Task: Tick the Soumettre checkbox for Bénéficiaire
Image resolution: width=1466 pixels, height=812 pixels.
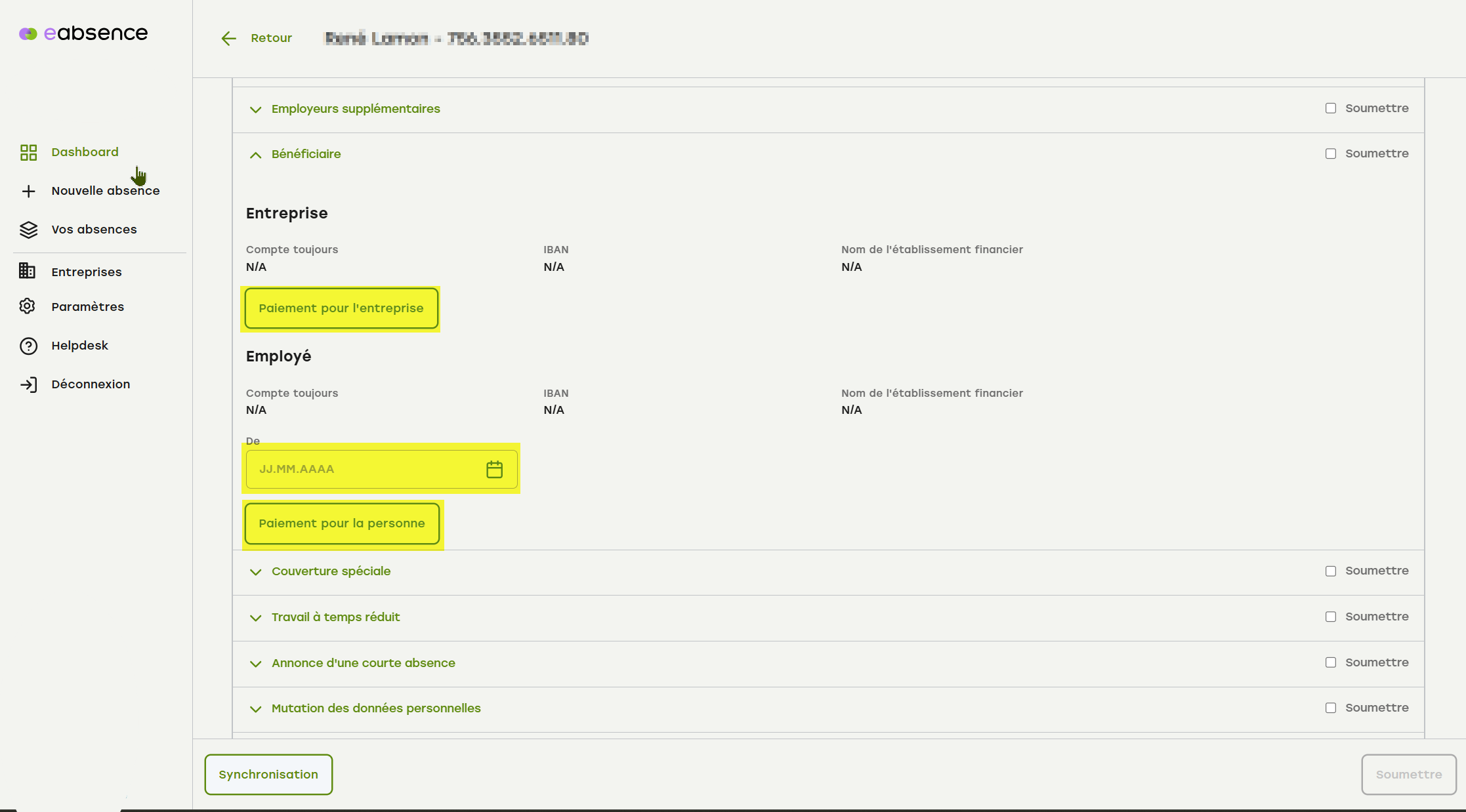Action: point(1330,153)
